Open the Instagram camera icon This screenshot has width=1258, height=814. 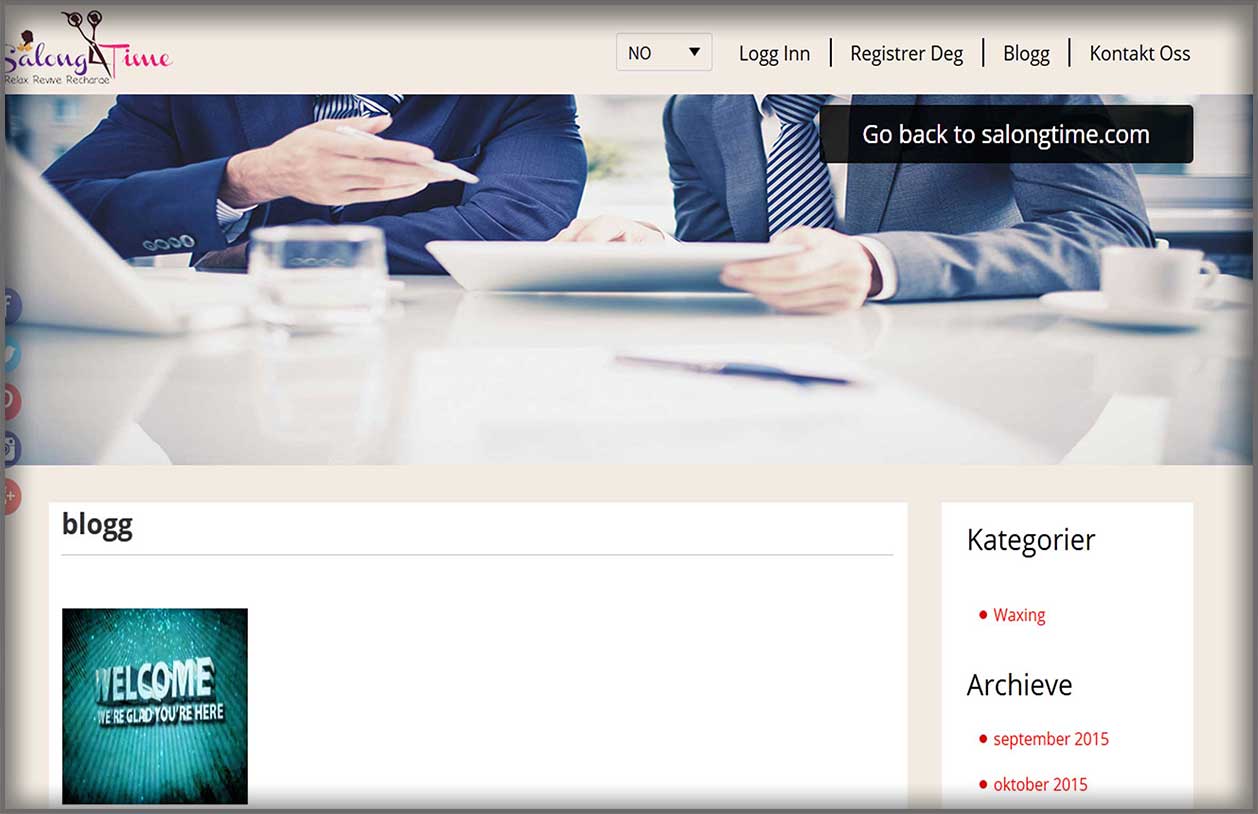(x=9, y=448)
